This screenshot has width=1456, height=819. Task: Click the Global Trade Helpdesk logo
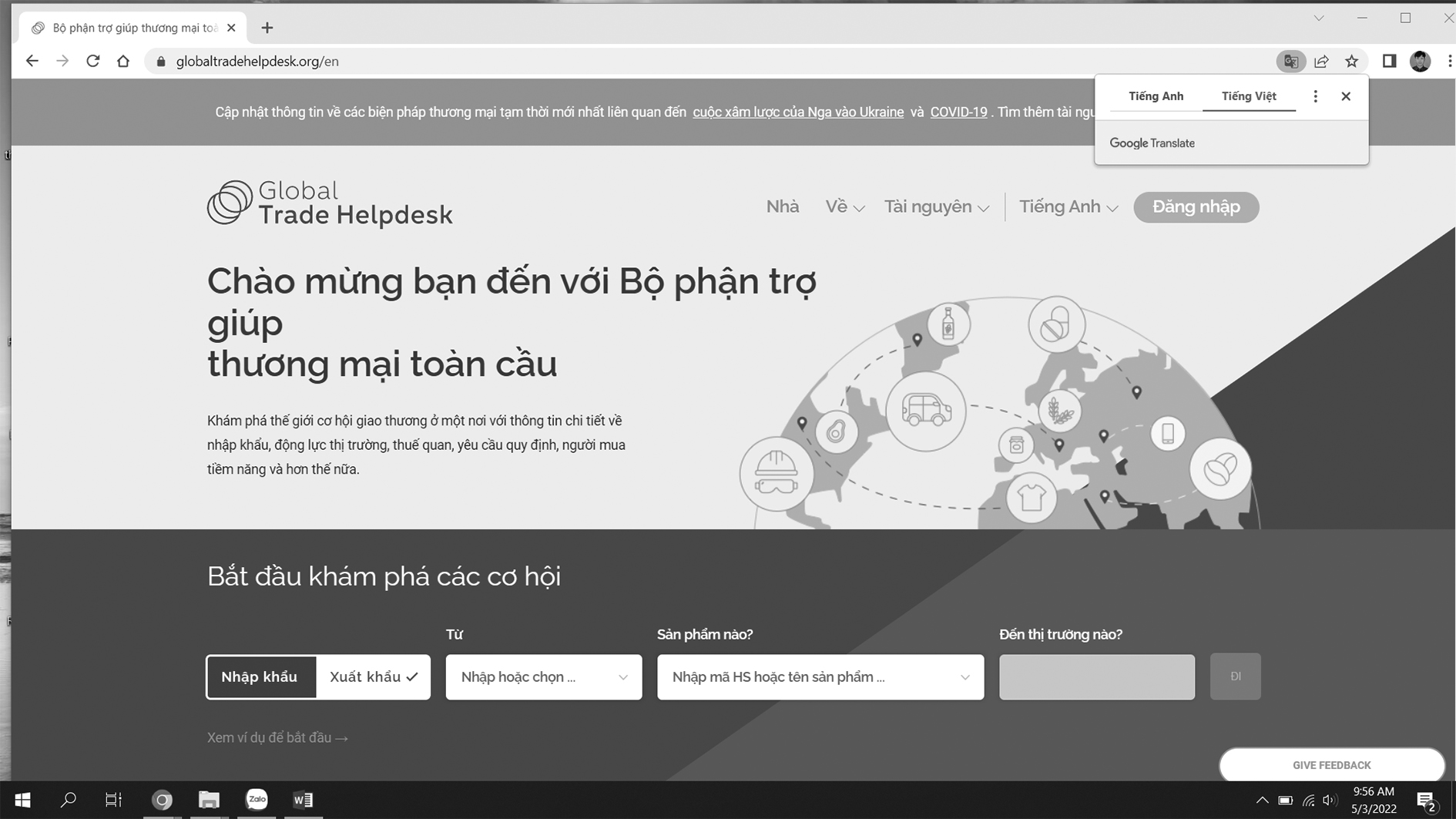click(330, 204)
